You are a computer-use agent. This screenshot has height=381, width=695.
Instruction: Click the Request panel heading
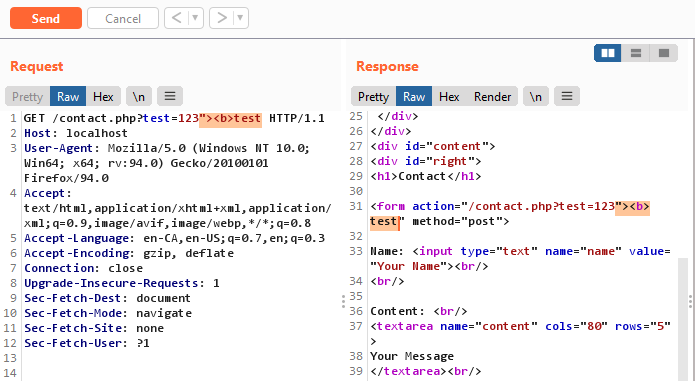coord(37,66)
